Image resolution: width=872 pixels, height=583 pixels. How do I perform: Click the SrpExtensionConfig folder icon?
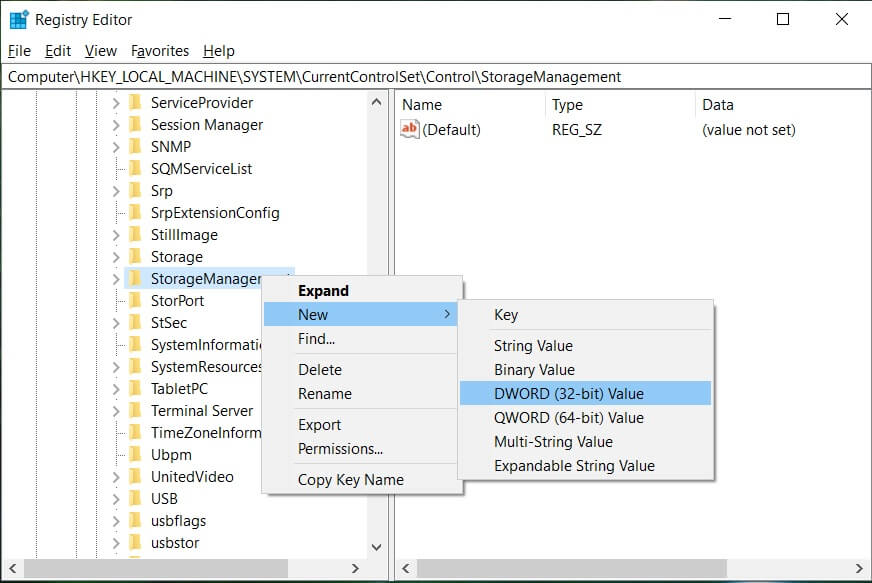click(x=135, y=213)
